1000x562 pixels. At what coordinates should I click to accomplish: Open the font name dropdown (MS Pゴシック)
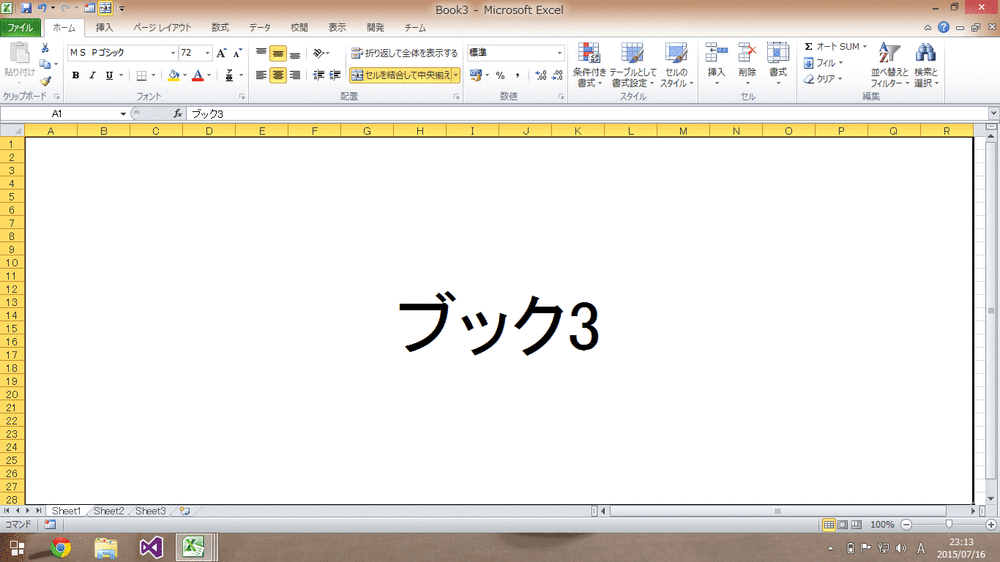pos(173,53)
